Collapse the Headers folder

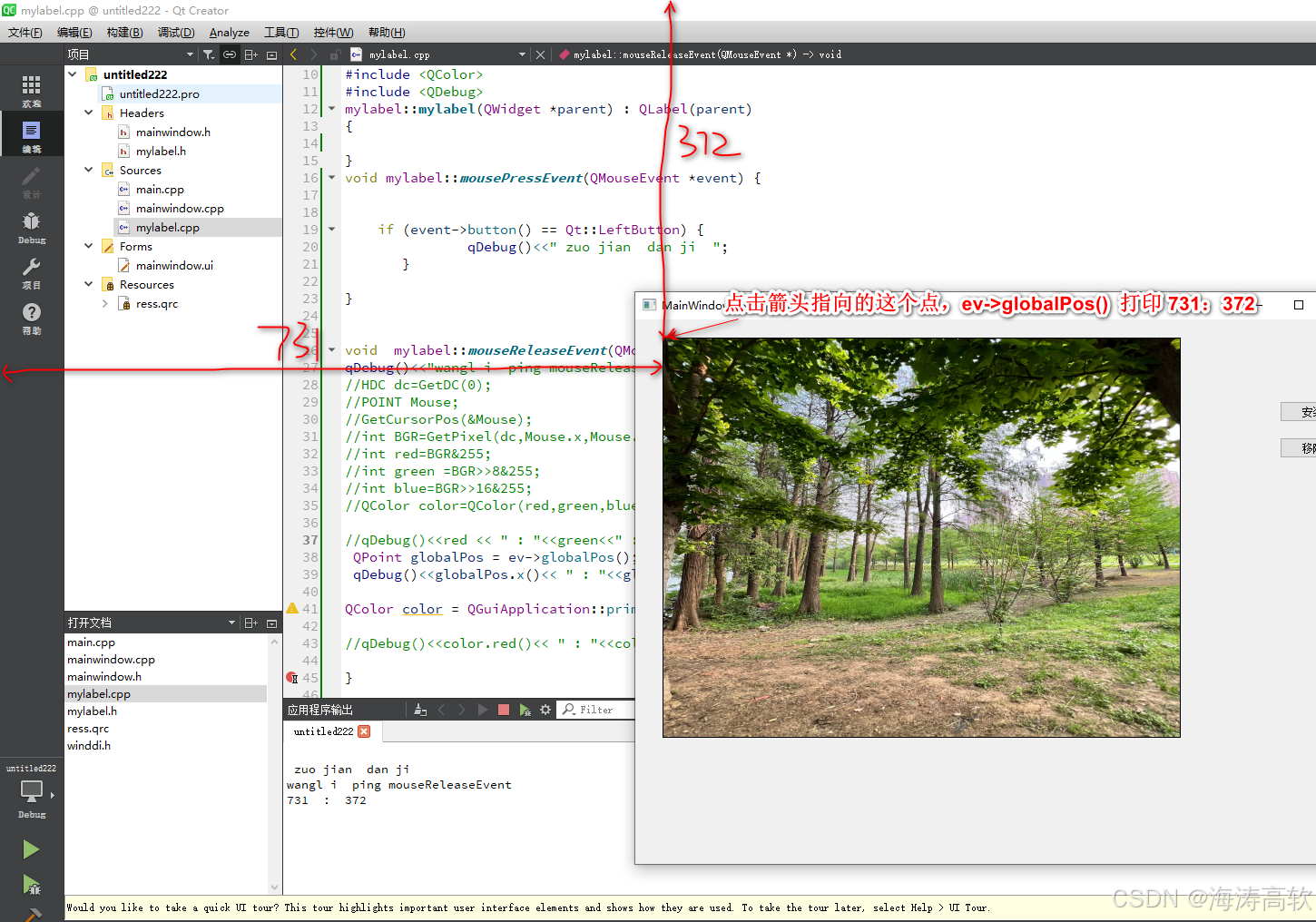(x=89, y=113)
